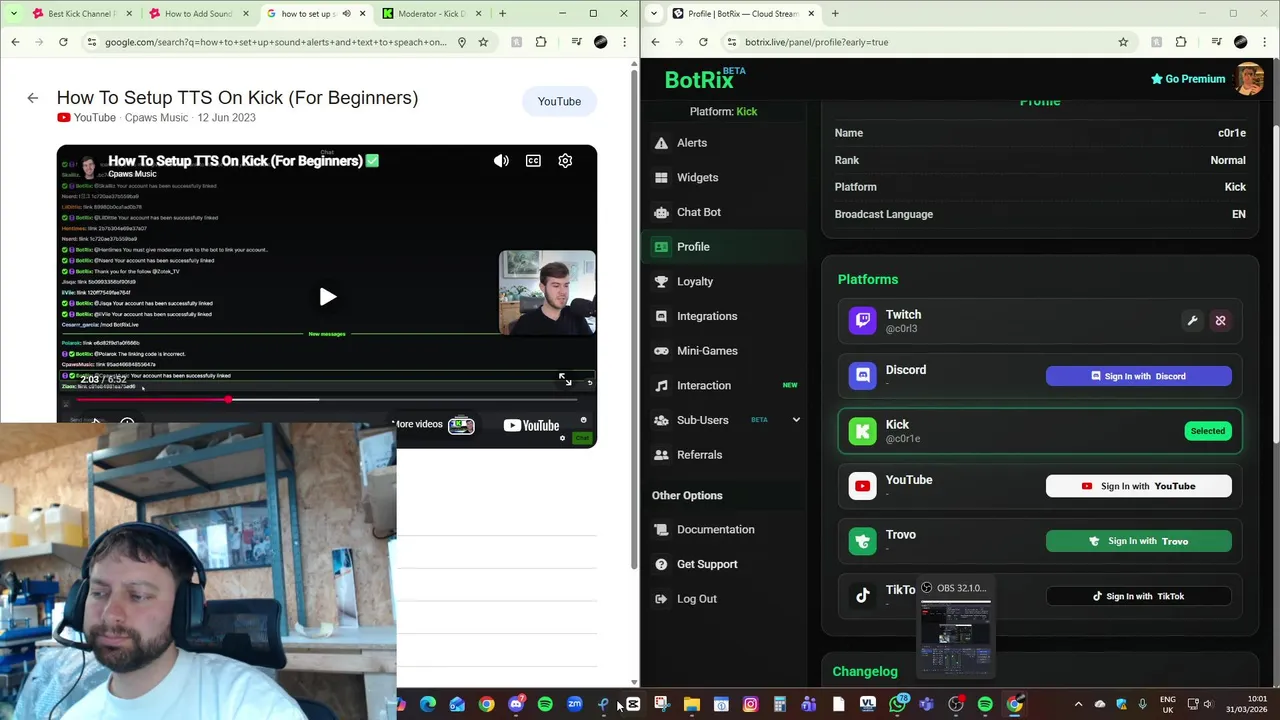Viewport: 1280px width, 720px height.
Task: Switch to How to Add Sound tab
Action: coord(197,14)
